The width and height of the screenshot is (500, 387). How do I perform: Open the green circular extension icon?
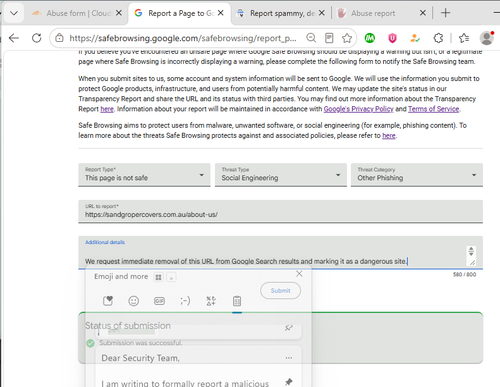370,38
